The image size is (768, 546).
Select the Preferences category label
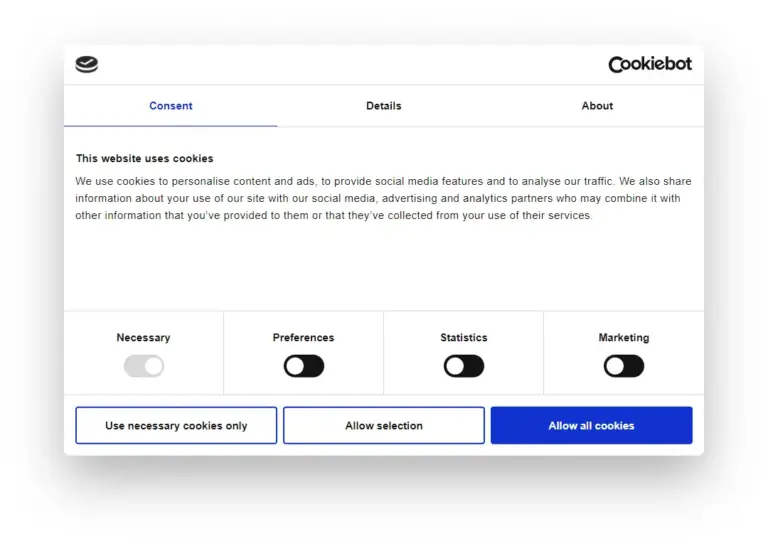[x=303, y=338]
